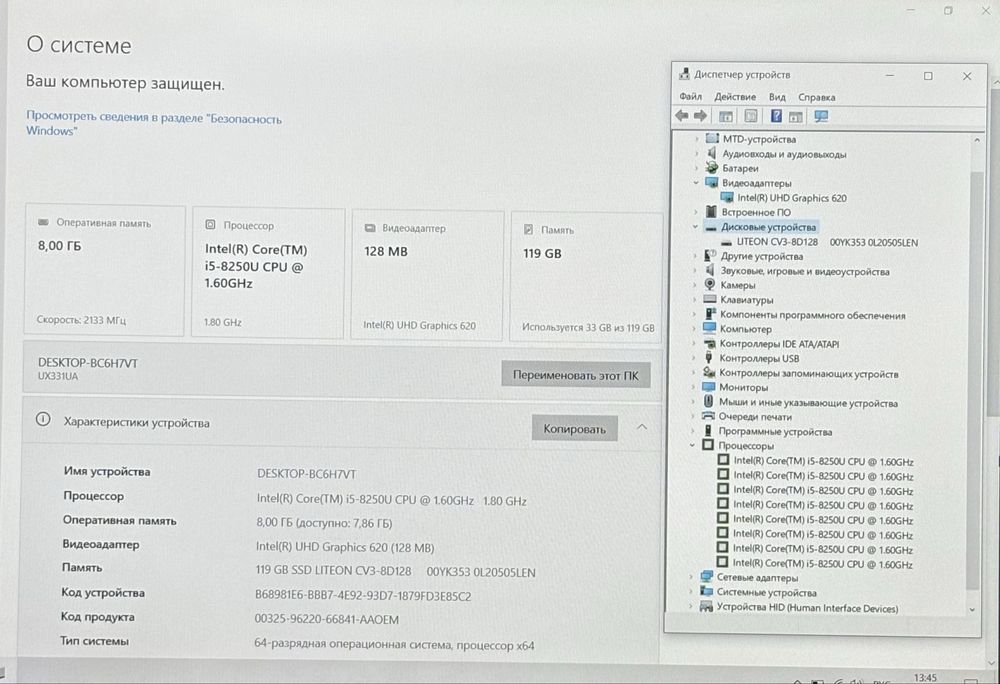
Task: Click the Системные устройства icon
Action: coord(706,592)
